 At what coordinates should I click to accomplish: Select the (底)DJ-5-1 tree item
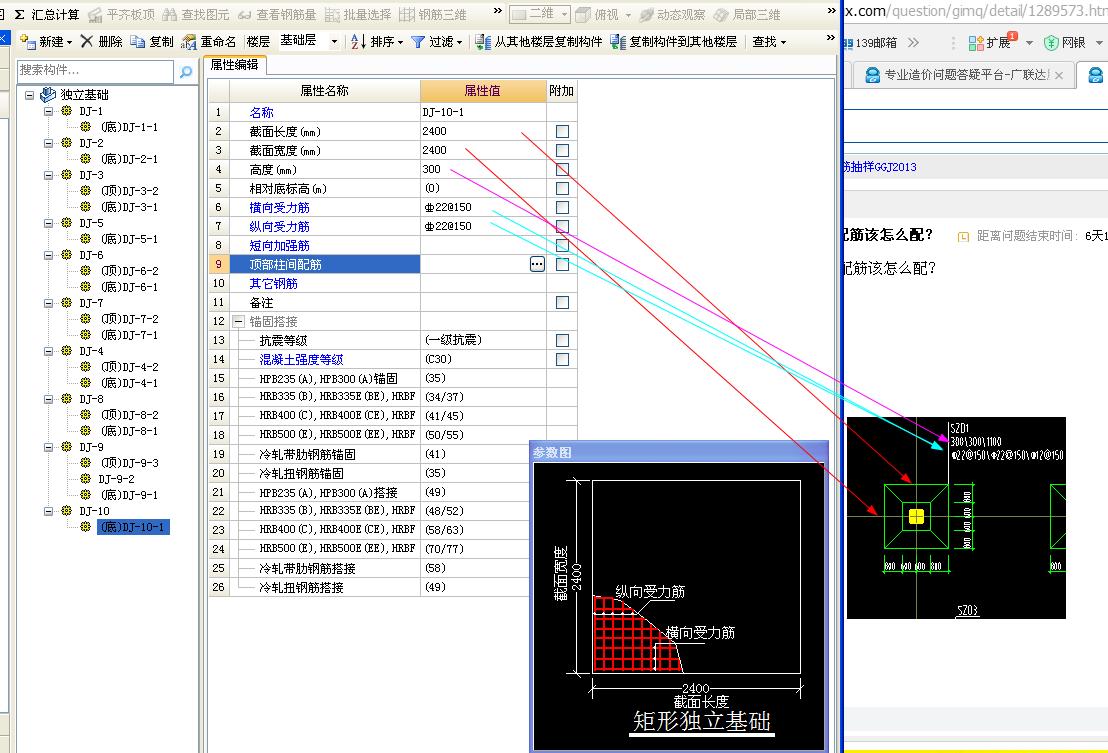(129, 239)
